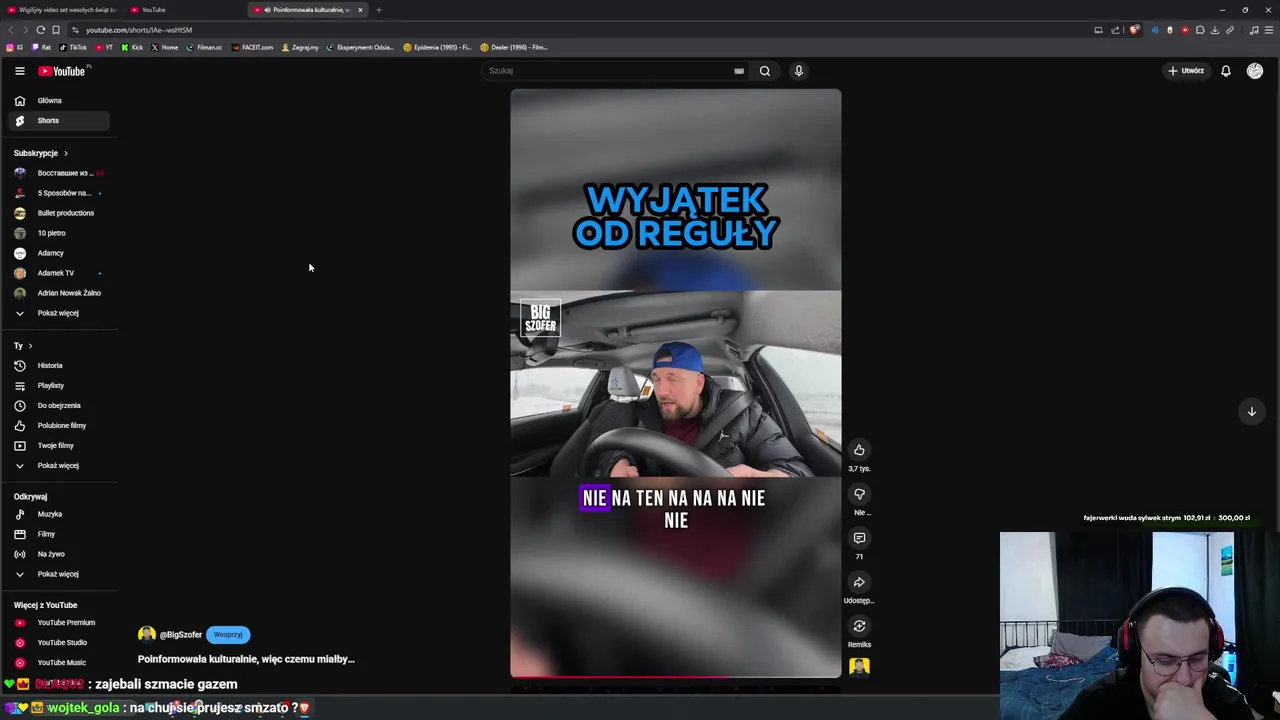Click the search magnifier button

click(765, 71)
